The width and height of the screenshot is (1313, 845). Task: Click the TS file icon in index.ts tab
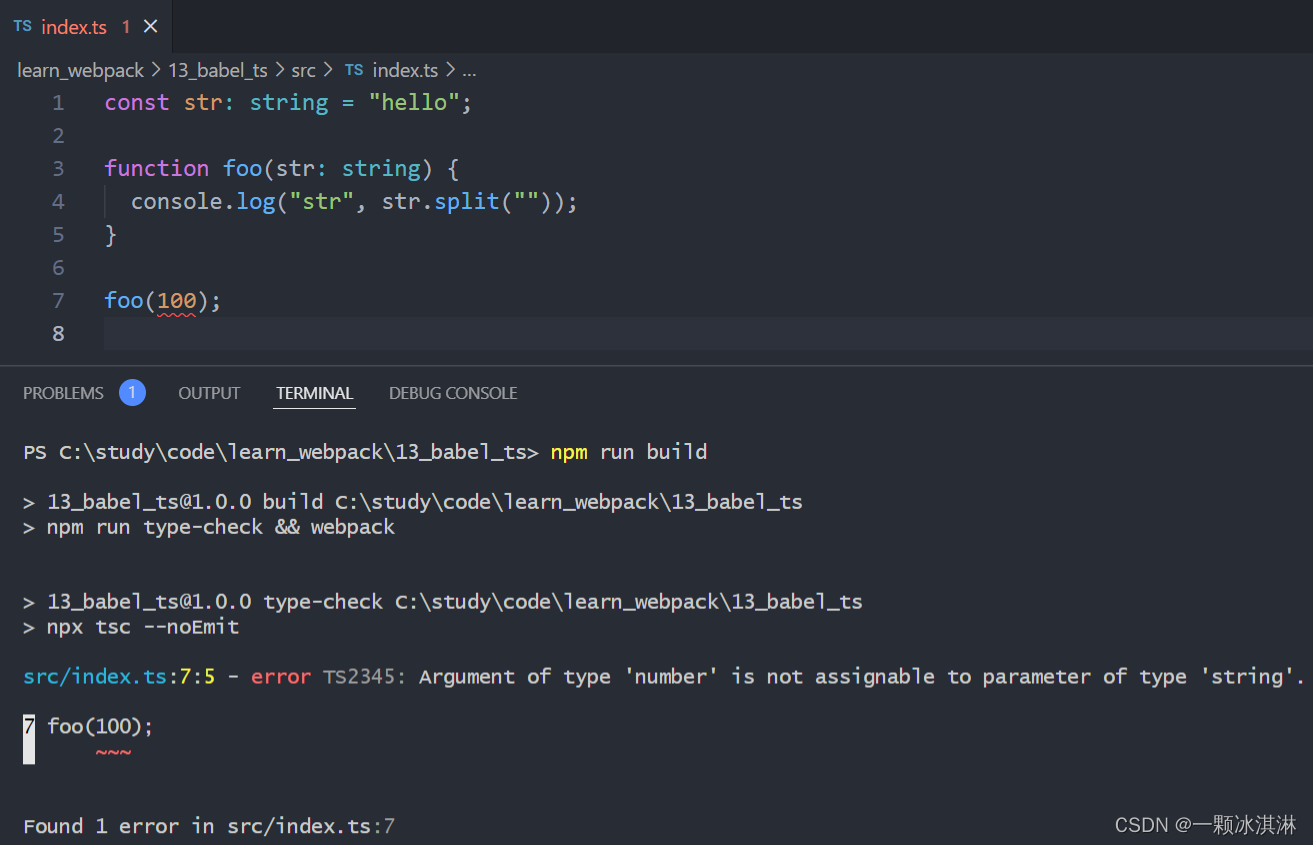click(x=22, y=27)
